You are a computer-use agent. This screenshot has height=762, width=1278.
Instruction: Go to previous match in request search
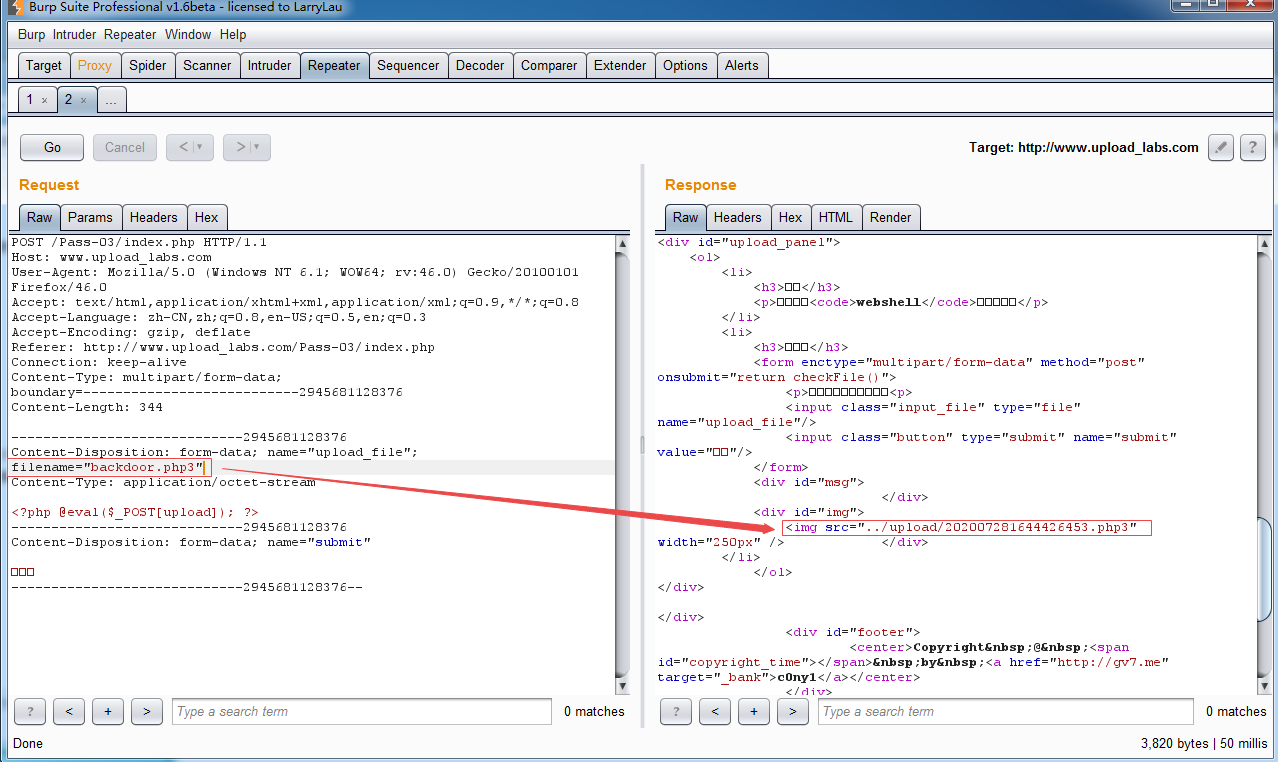(68, 711)
